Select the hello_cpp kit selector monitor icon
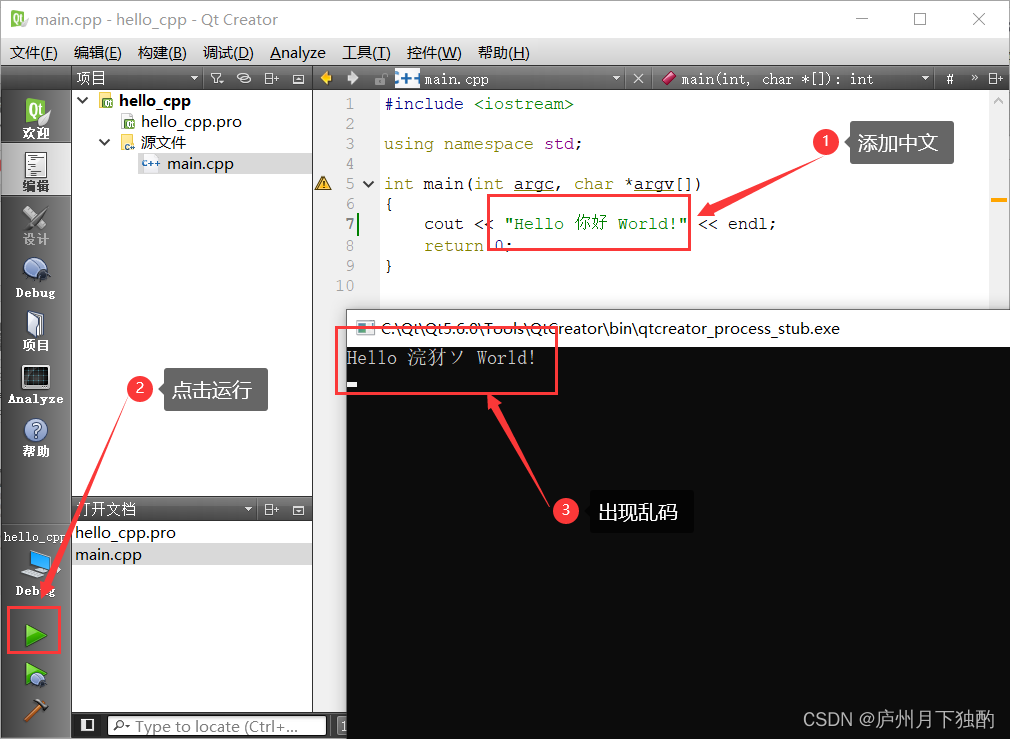Screen dimensions: 1010x739 [37, 565]
